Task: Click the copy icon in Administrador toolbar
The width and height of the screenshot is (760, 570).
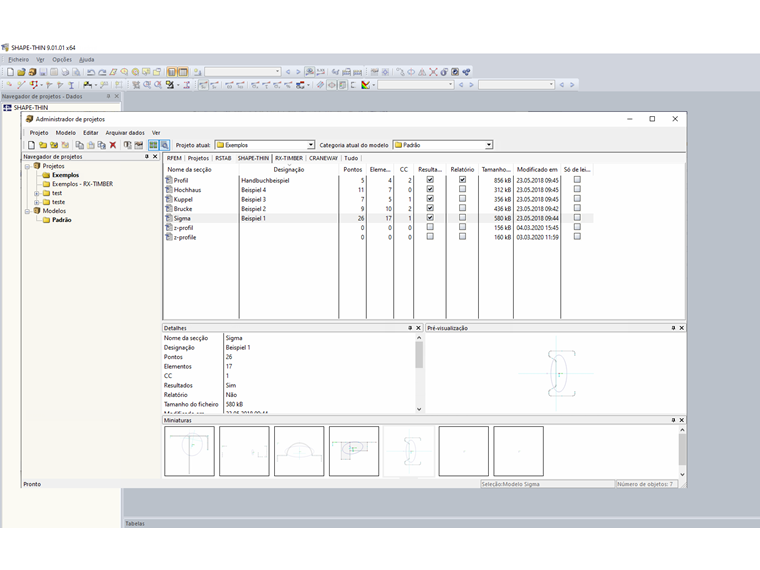Action: [x=79, y=145]
